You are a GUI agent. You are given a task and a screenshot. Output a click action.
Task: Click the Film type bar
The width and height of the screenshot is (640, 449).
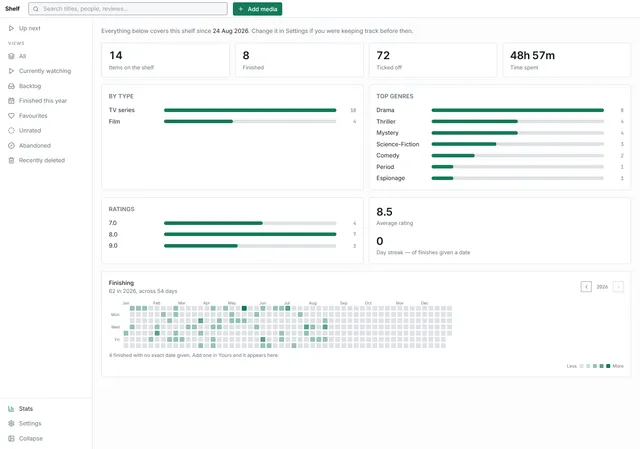point(250,122)
